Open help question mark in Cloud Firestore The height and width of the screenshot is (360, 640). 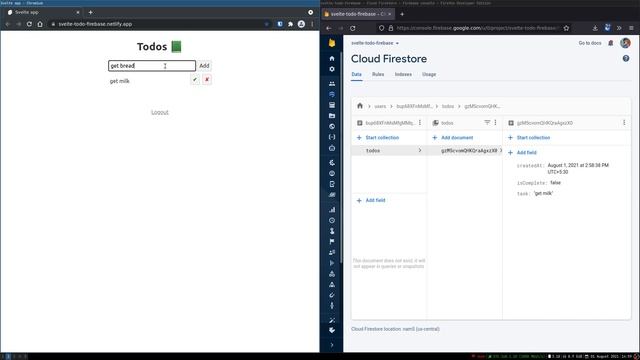tap(626, 59)
